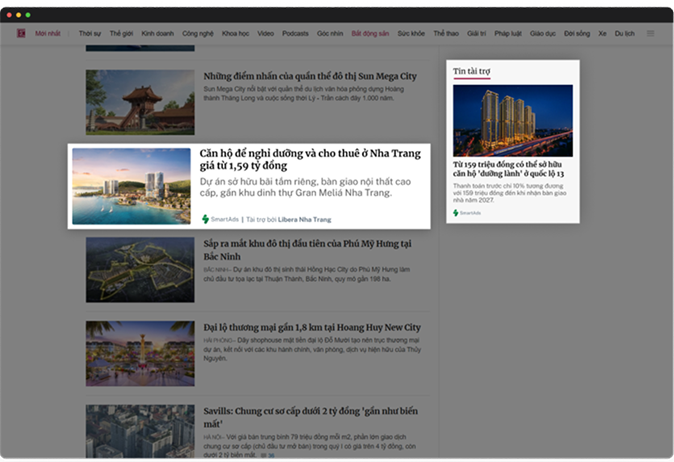Click the Savills city buildings thumbnail
Screen dimensions: 674x462
pyautogui.click(x=140, y=431)
